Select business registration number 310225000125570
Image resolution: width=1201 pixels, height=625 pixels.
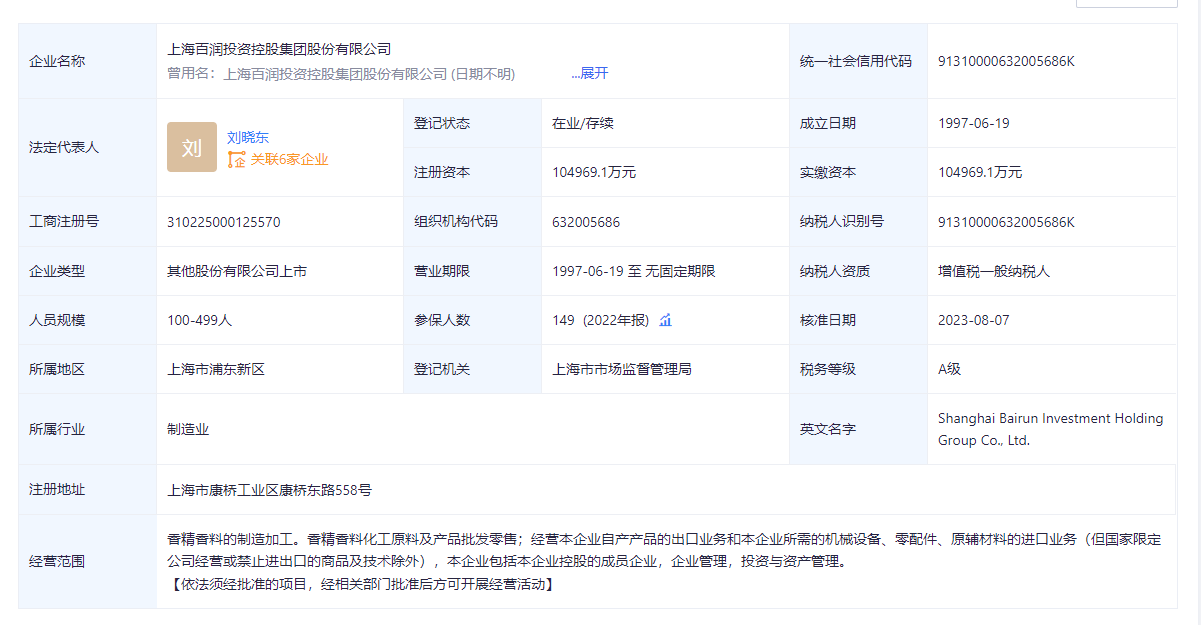[224, 222]
